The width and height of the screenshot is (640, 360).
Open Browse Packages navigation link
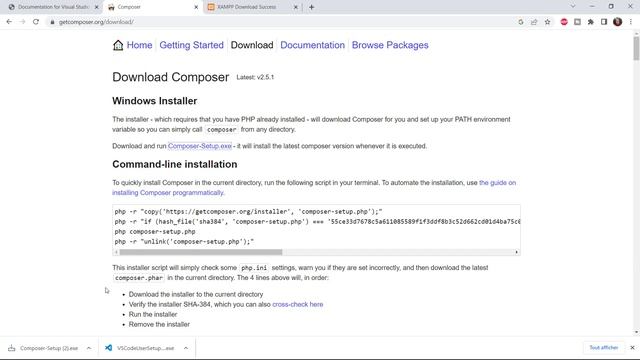pos(390,45)
